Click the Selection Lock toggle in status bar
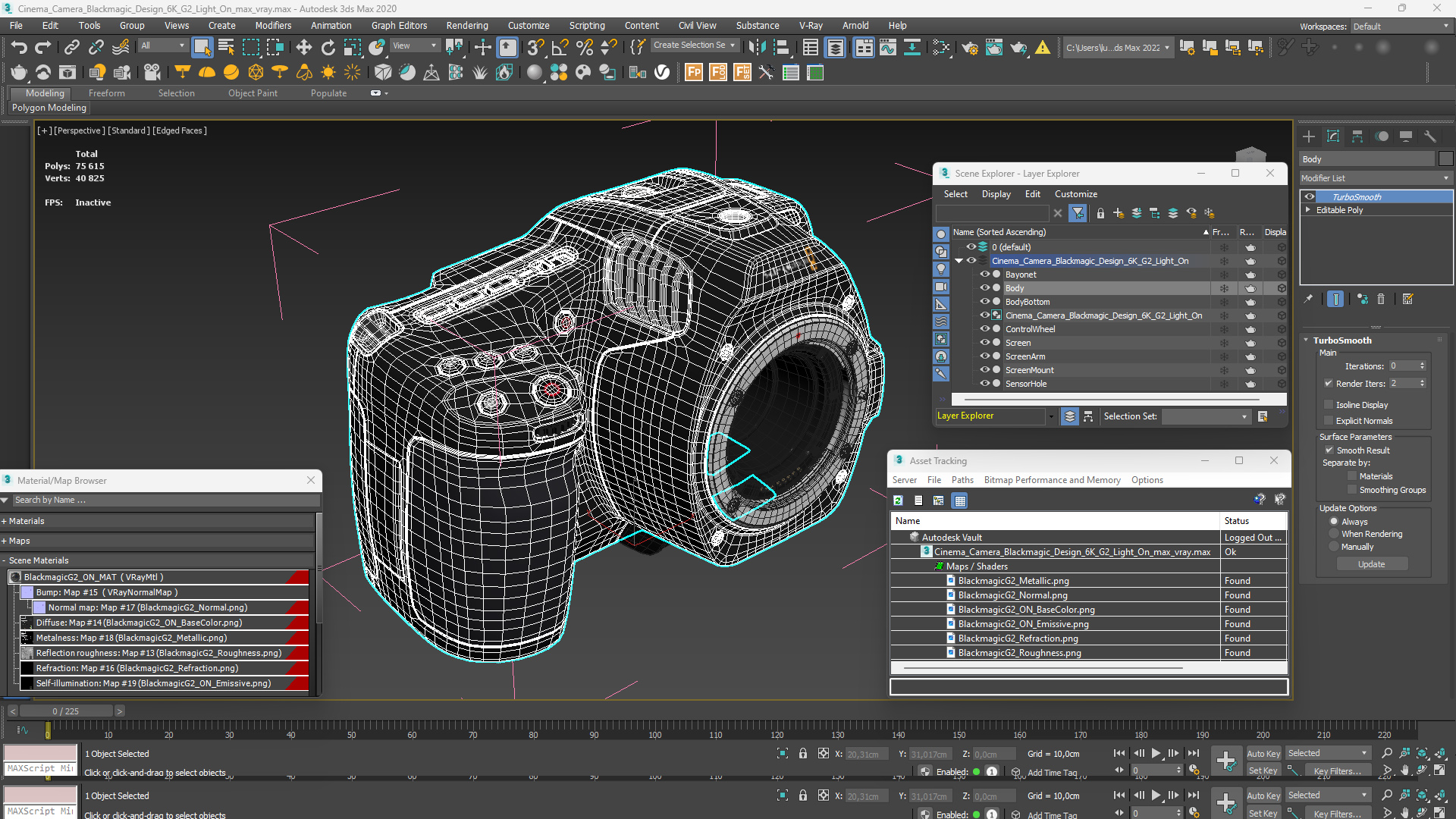The height and width of the screenshot is (819, 1456). coord(803,753)
